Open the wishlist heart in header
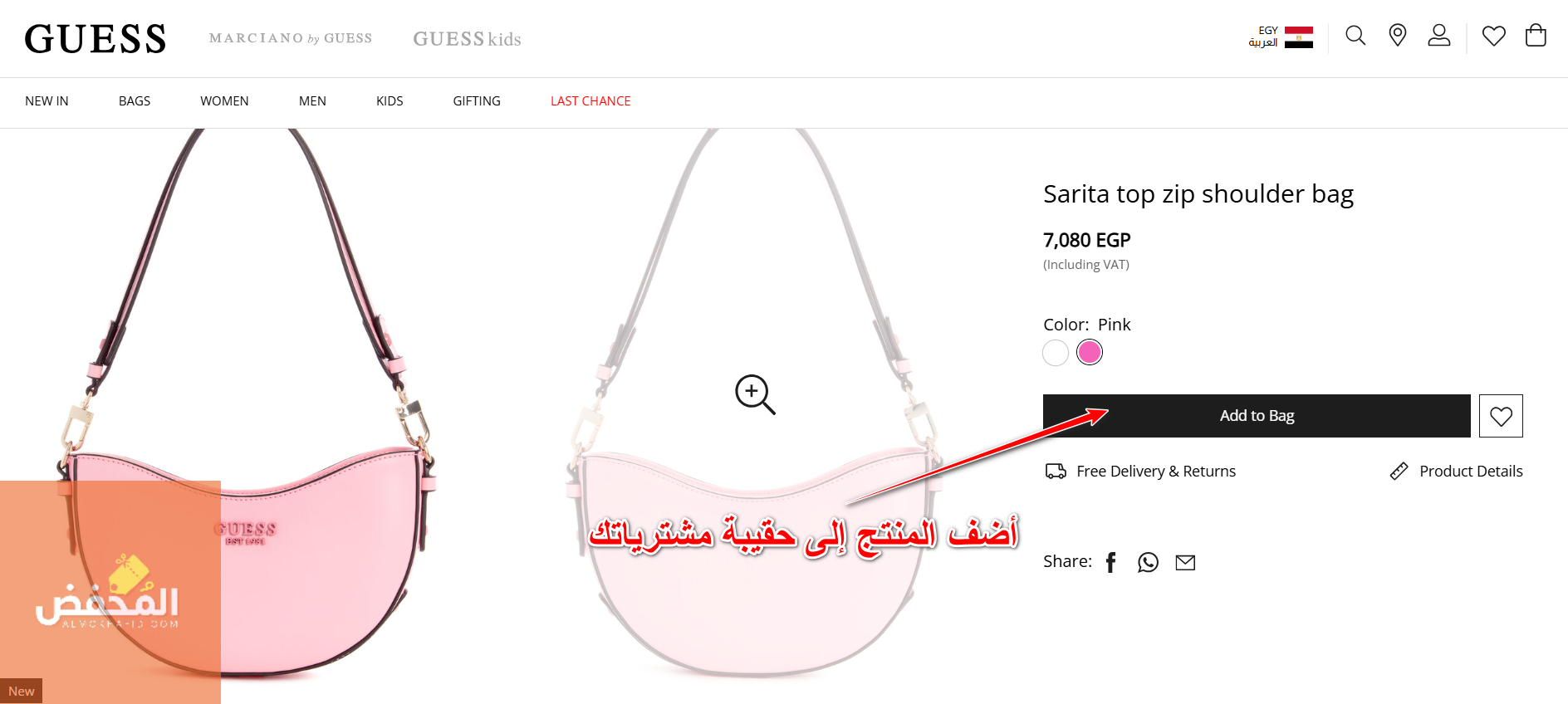Screen dimensions: 1568x704 click(1494, 36)
